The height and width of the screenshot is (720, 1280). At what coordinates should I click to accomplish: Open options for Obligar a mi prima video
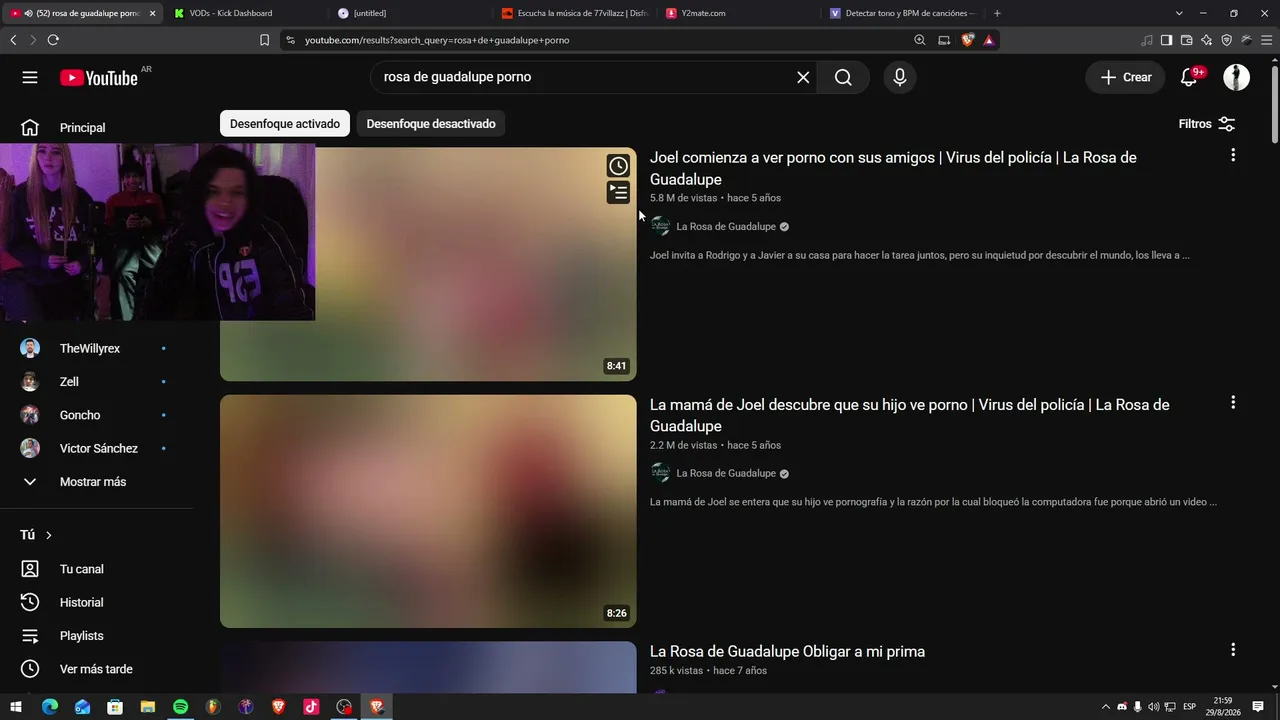coord(1233,649)
